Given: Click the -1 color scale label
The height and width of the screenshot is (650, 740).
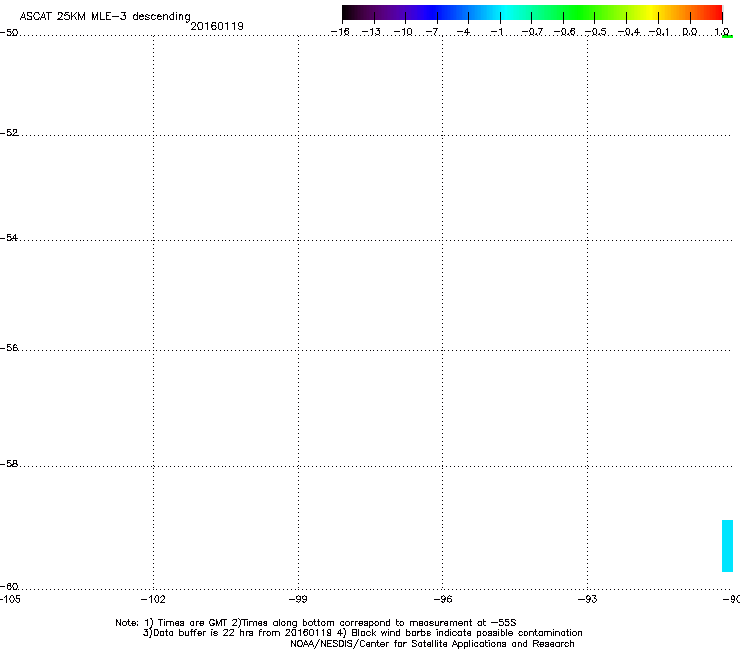Looking at the screenshot, I should tap(496, 32).
